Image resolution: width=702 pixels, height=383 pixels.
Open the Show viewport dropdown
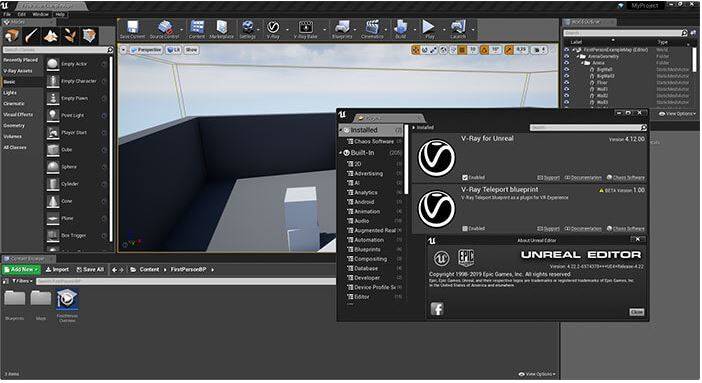point(191,50)
